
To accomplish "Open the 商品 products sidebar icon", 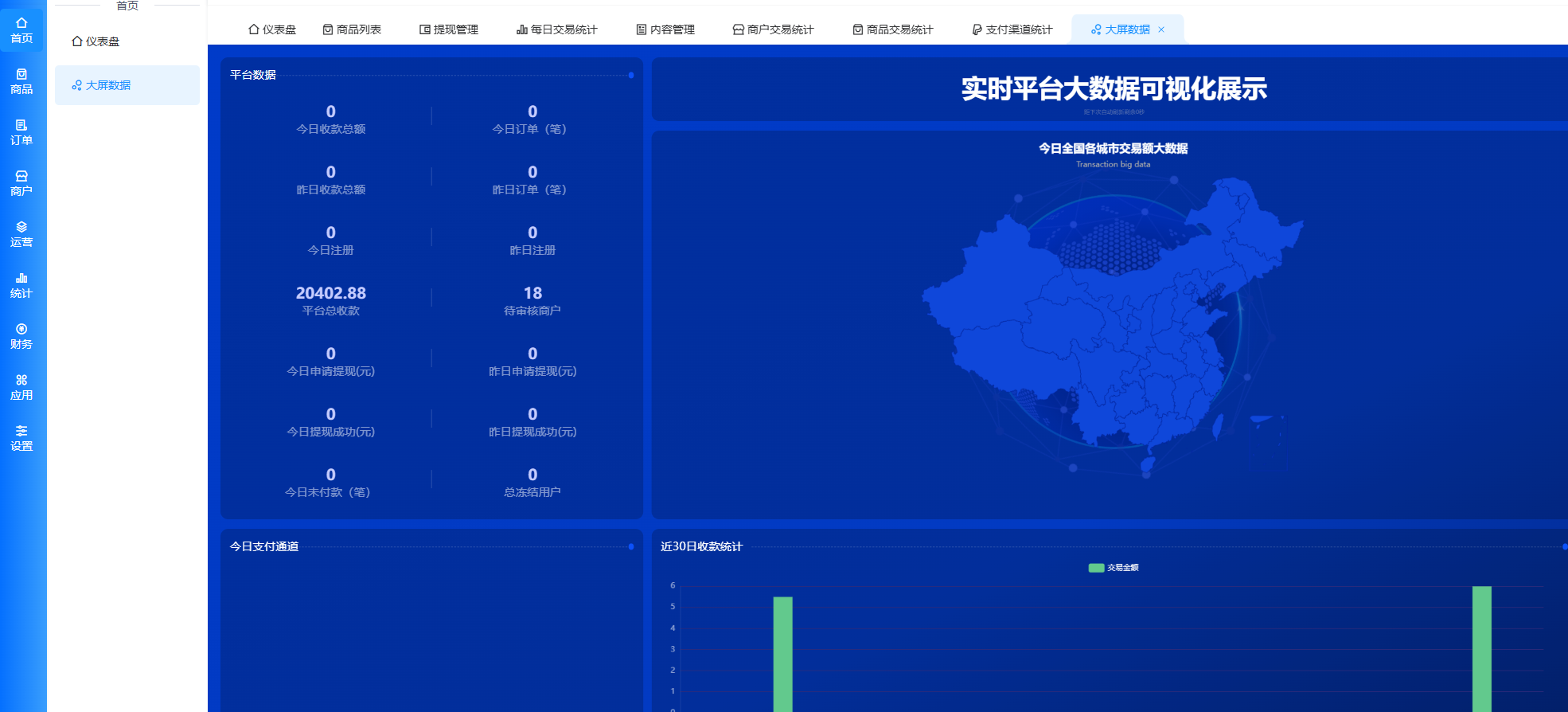I will point(21,81).
